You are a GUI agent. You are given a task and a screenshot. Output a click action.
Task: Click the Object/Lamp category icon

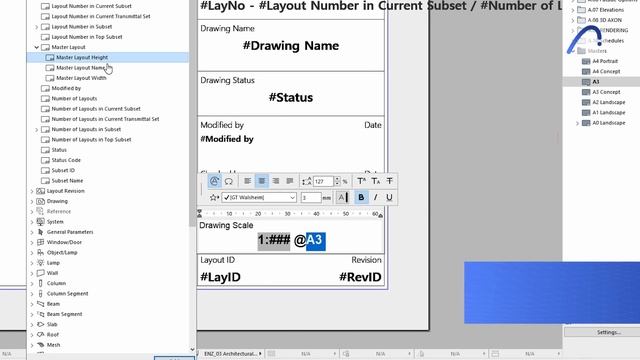click(x=40, y=252)
